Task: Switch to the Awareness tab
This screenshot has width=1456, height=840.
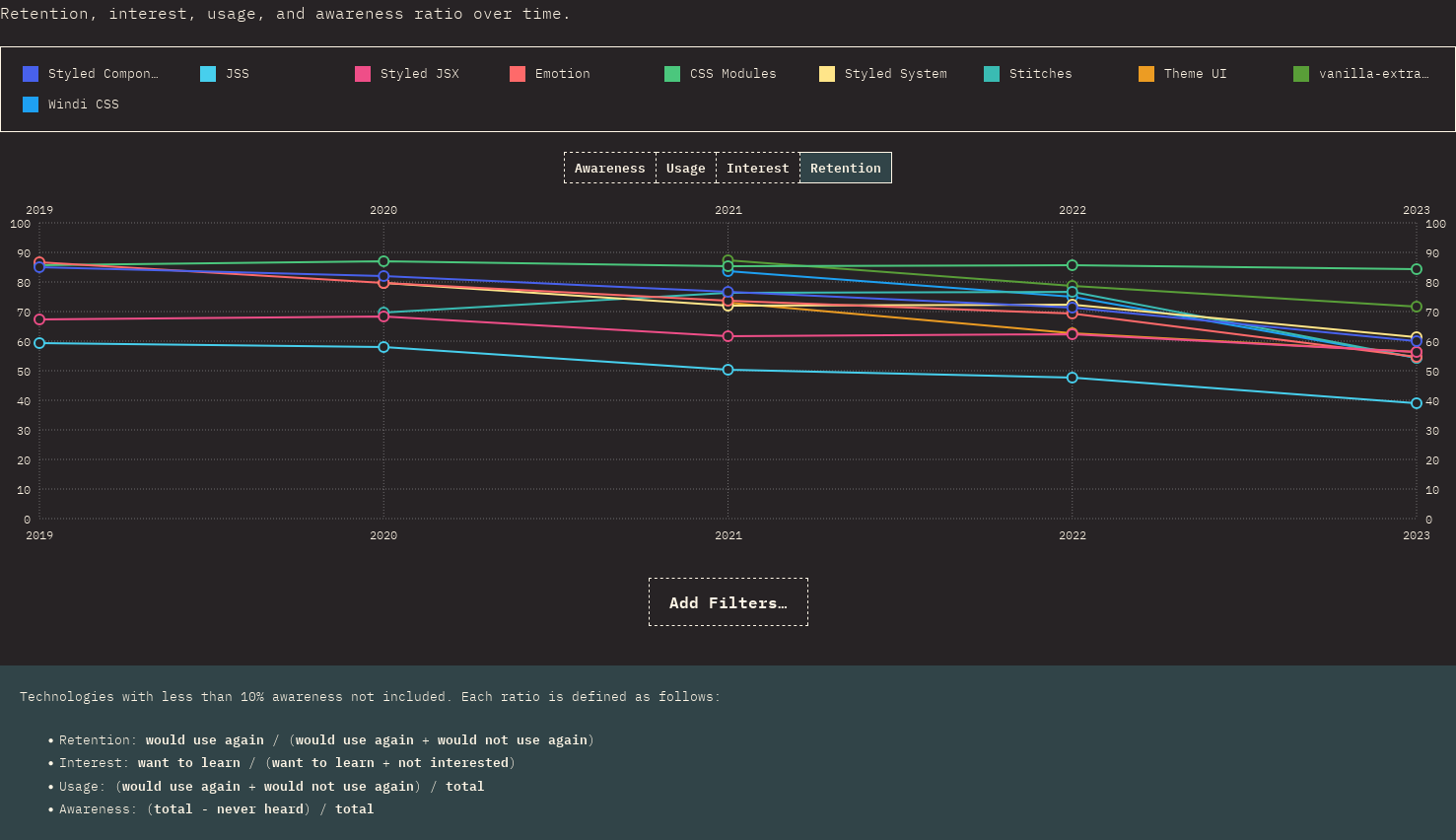Action: pyautogui.click(x=610, y=168)
